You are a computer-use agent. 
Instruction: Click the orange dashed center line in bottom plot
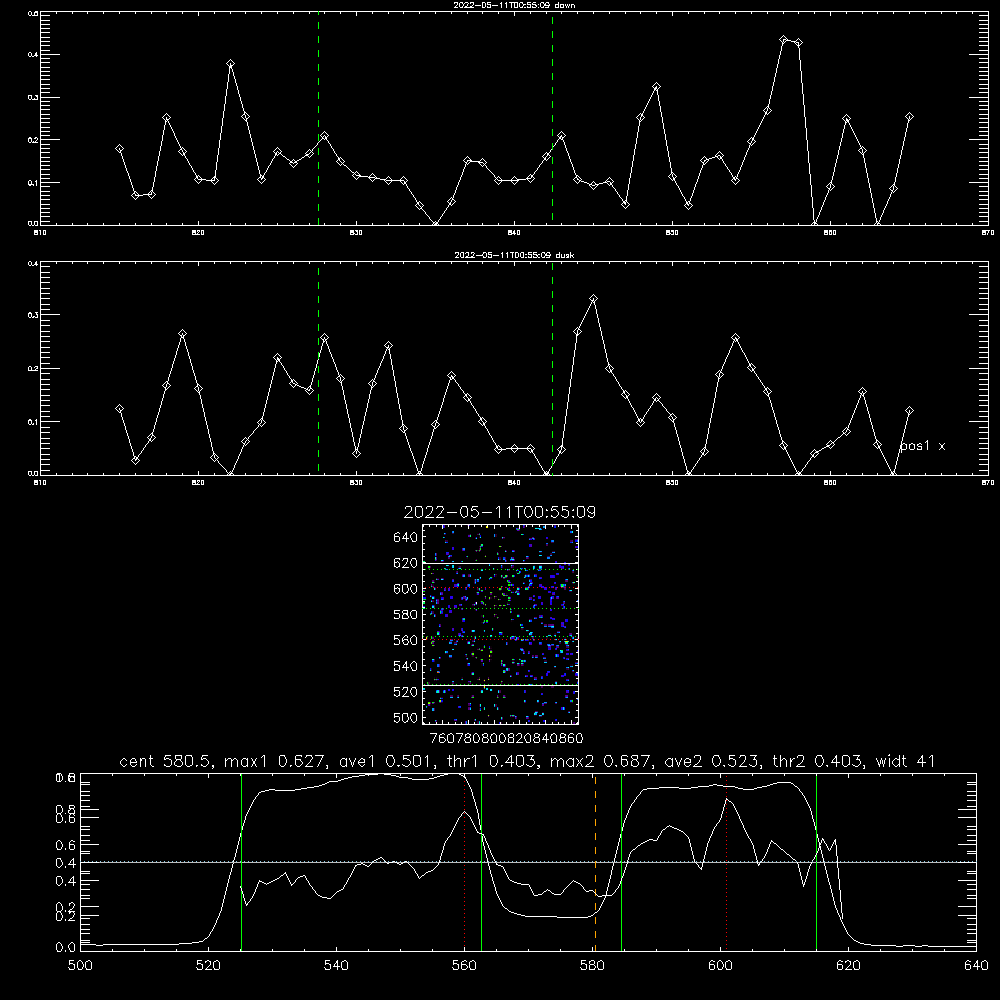click(x=595, y=862)
